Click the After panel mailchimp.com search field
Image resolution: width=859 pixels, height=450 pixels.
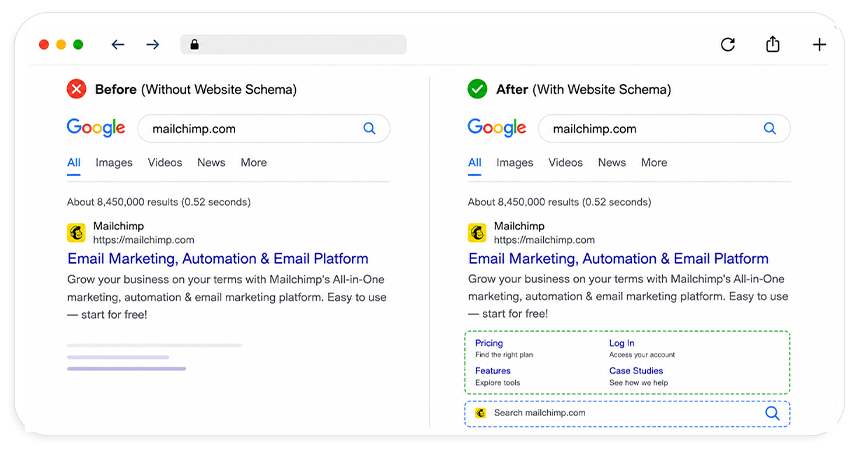coord(664,129)
